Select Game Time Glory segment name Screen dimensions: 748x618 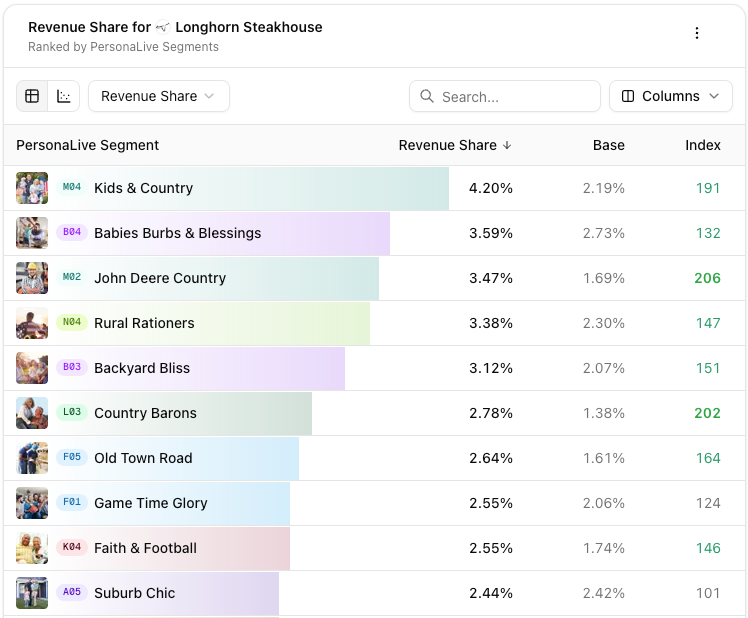point(151,503)
